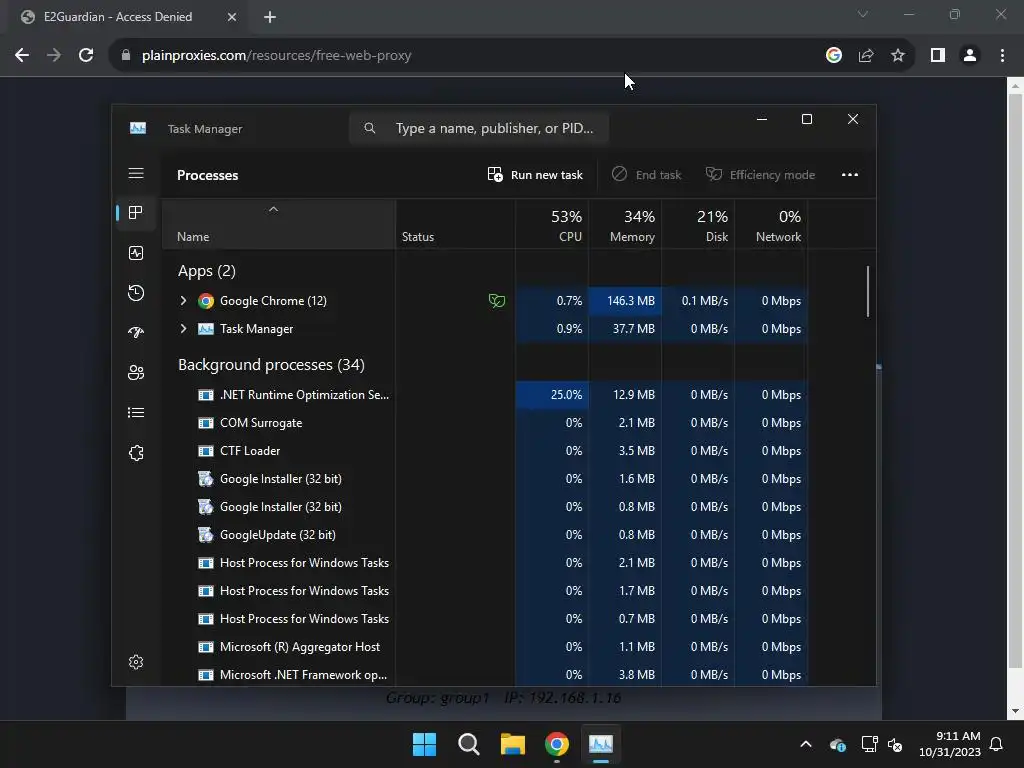Open Chrome three-dot menu
Viewport: 1024px width, 768px height.
1002,56
